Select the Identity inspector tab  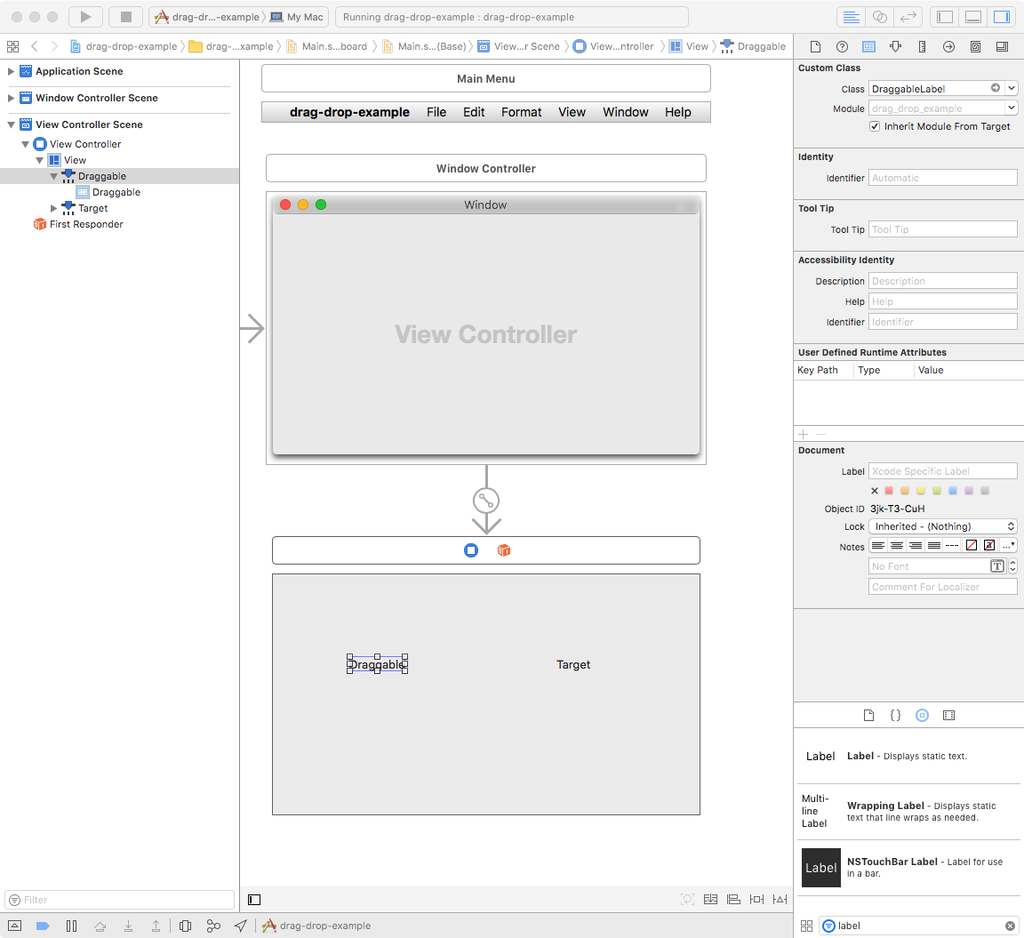pyautogui.click(x=869, y=46)
